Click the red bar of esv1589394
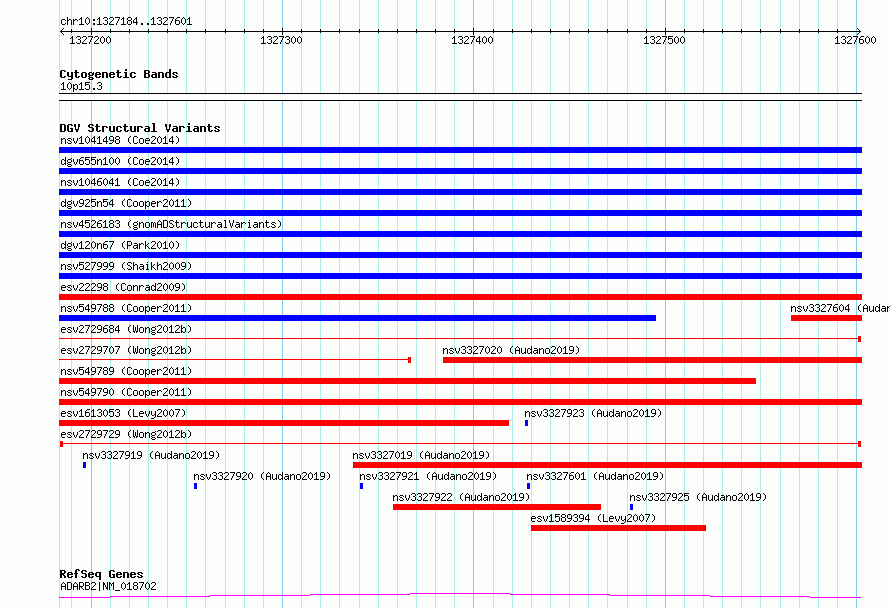890x608 pixels. (x=619, y=528)
